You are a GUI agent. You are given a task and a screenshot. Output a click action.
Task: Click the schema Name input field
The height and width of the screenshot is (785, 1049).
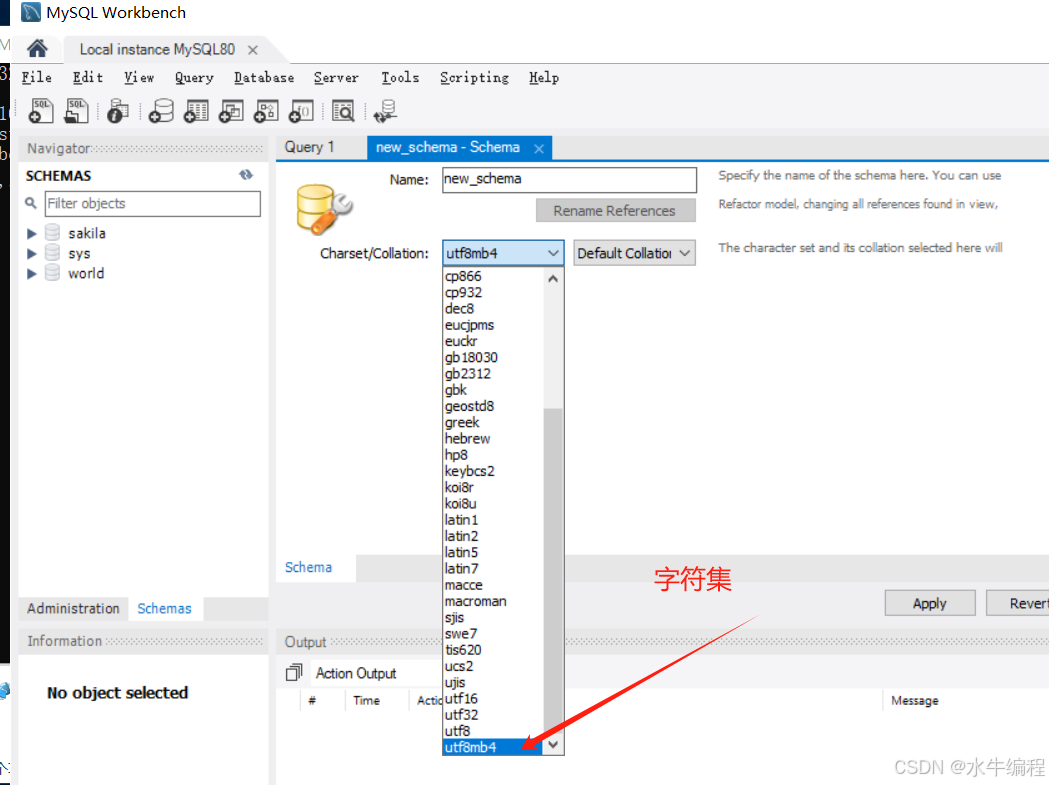(569, 179)
